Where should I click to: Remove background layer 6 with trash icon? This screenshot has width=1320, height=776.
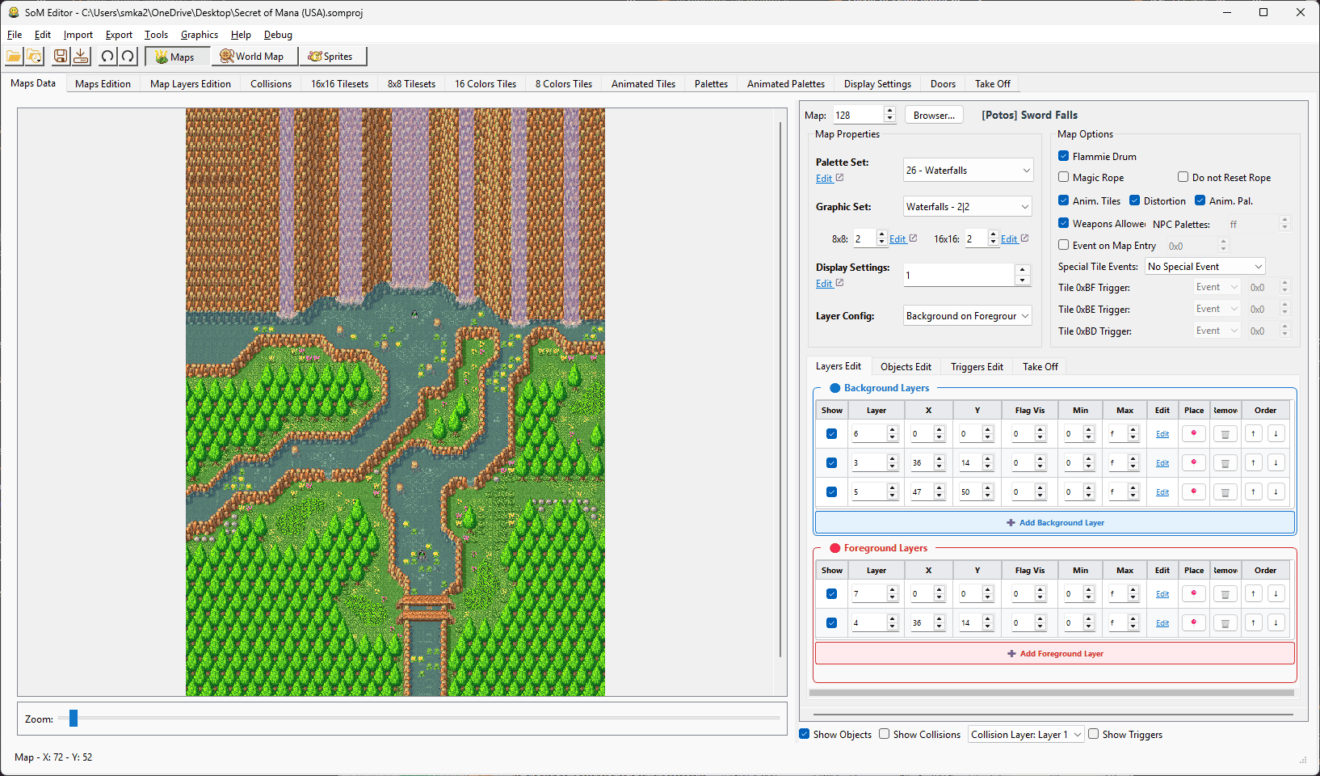pyautogui.click(x=1225, y=433)
